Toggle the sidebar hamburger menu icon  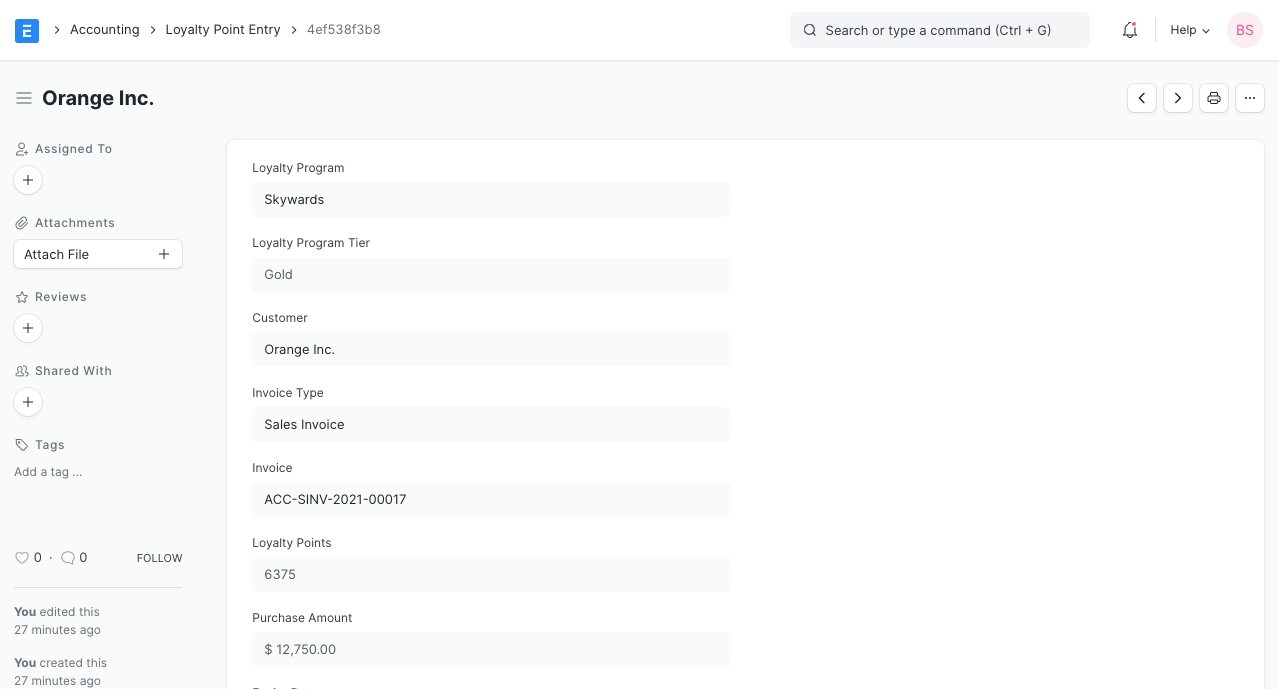[x=24, y=98]
